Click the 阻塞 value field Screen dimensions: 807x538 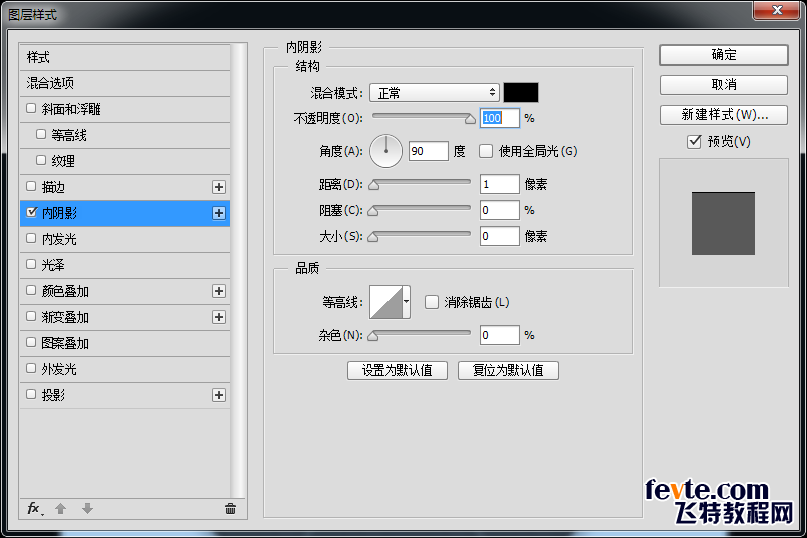click(500, 210)
